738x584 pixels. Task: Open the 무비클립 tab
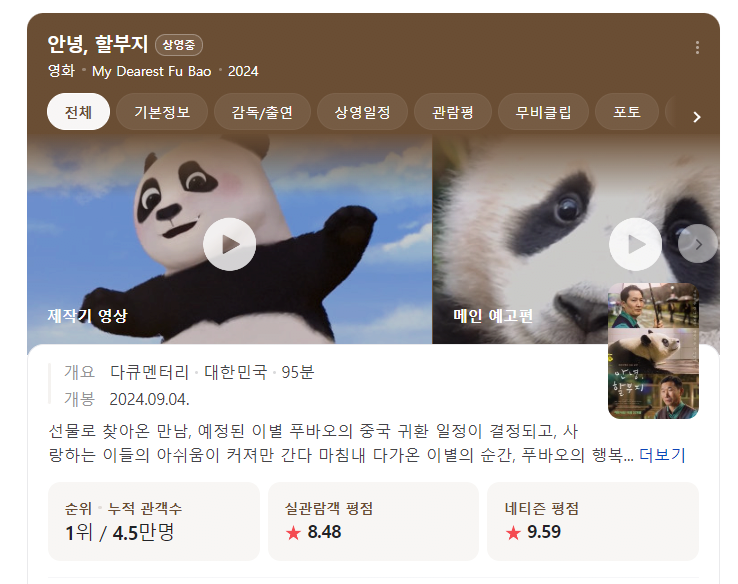pos(543,112)
